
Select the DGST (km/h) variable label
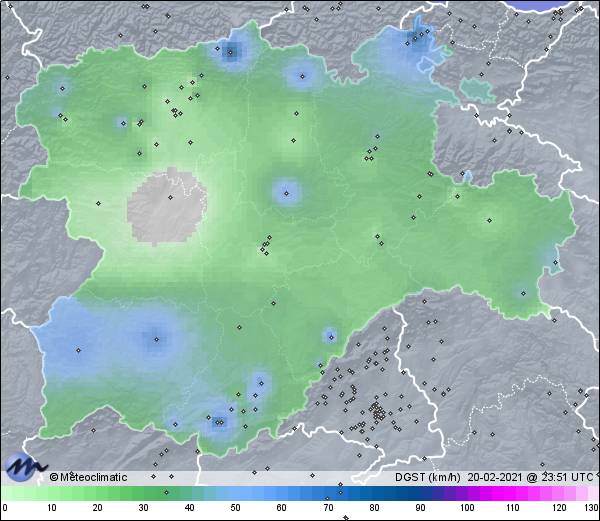(427, 477)
